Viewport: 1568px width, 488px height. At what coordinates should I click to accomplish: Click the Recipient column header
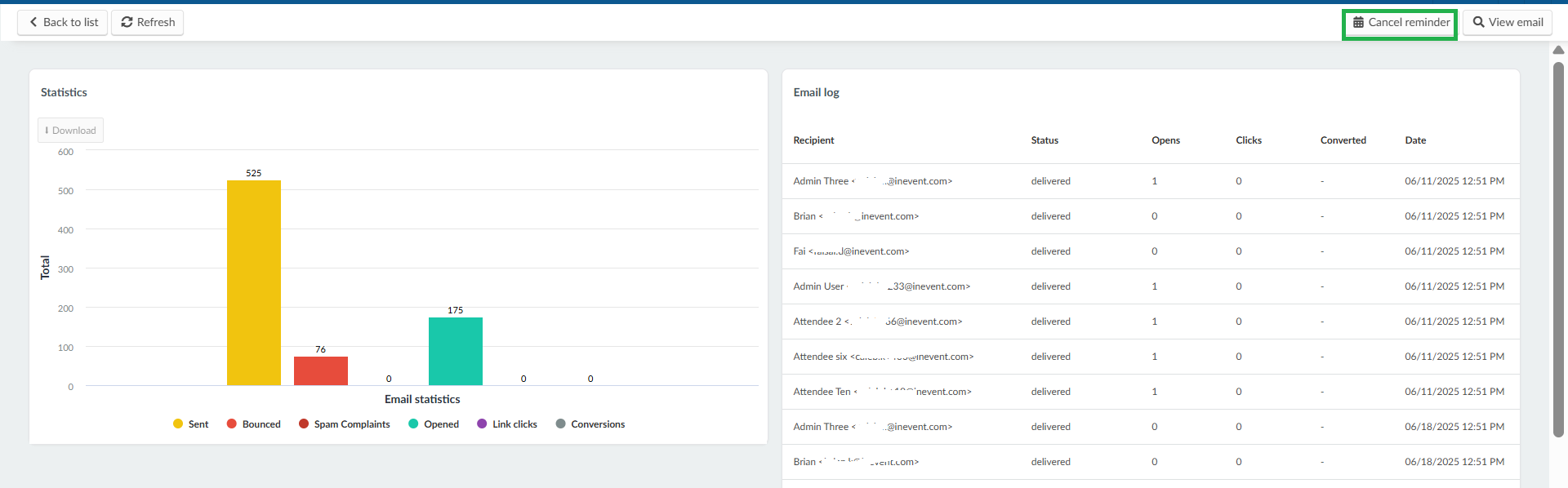pyautogui.click(x=813, y=140)
